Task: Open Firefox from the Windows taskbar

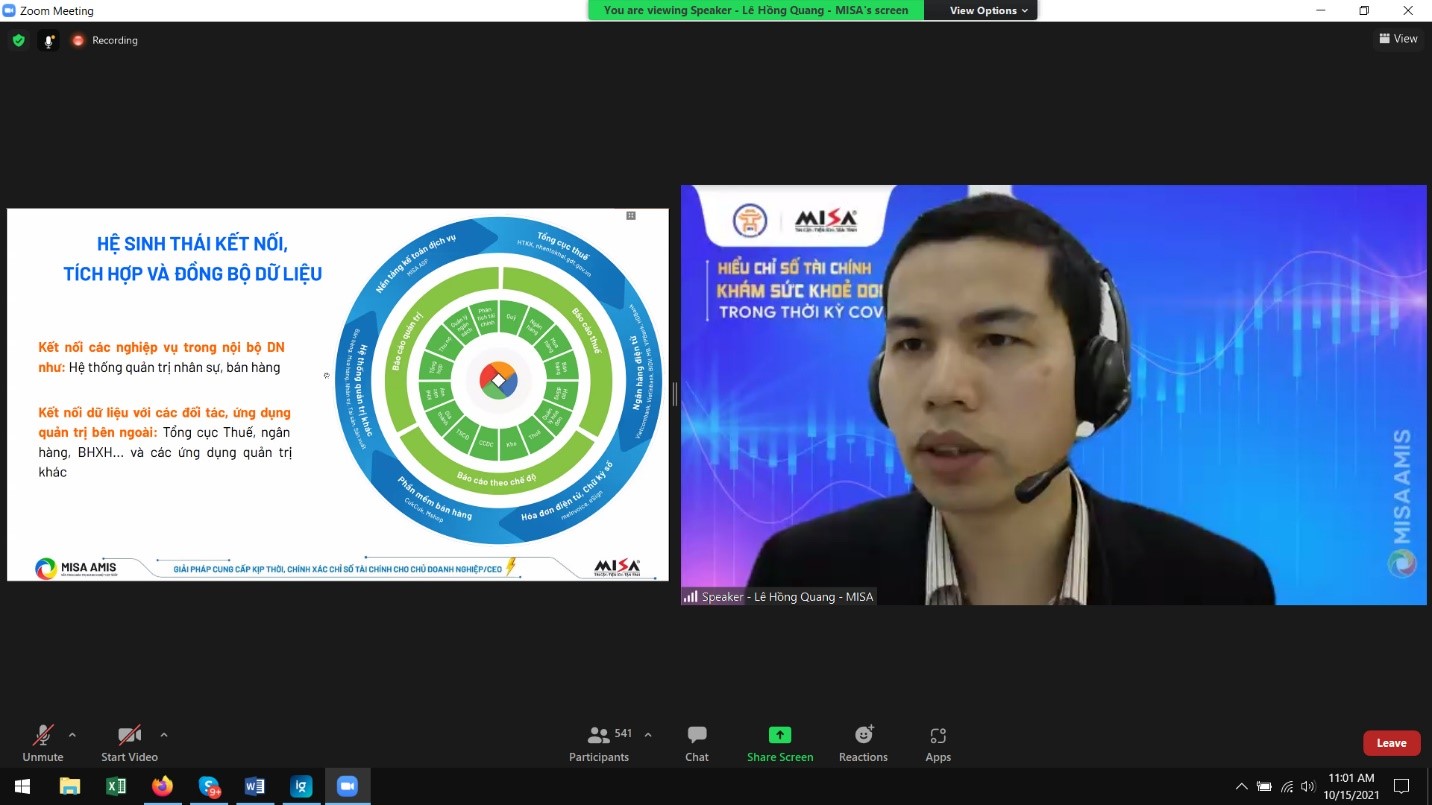Action: 162,786
